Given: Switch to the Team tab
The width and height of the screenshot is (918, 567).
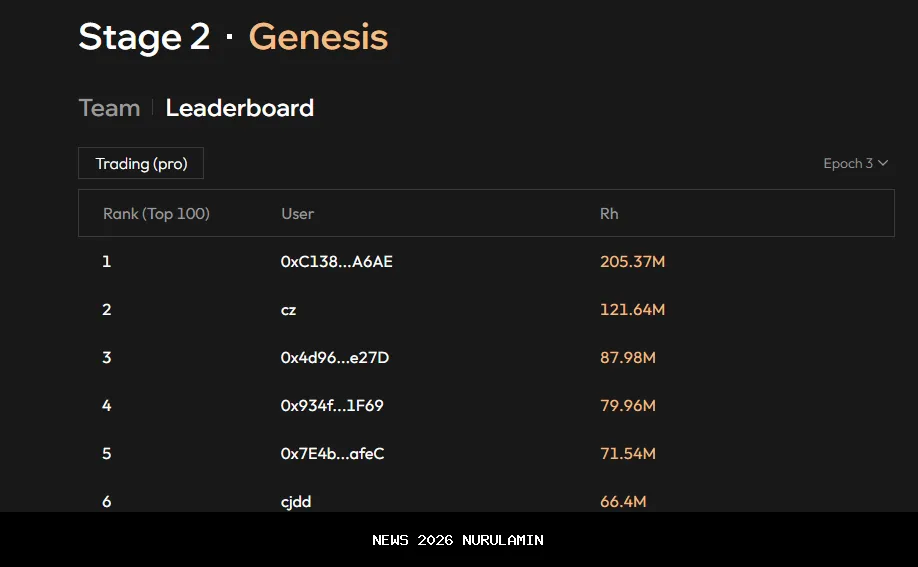Looking at the screenshot, I should (109, 108).
